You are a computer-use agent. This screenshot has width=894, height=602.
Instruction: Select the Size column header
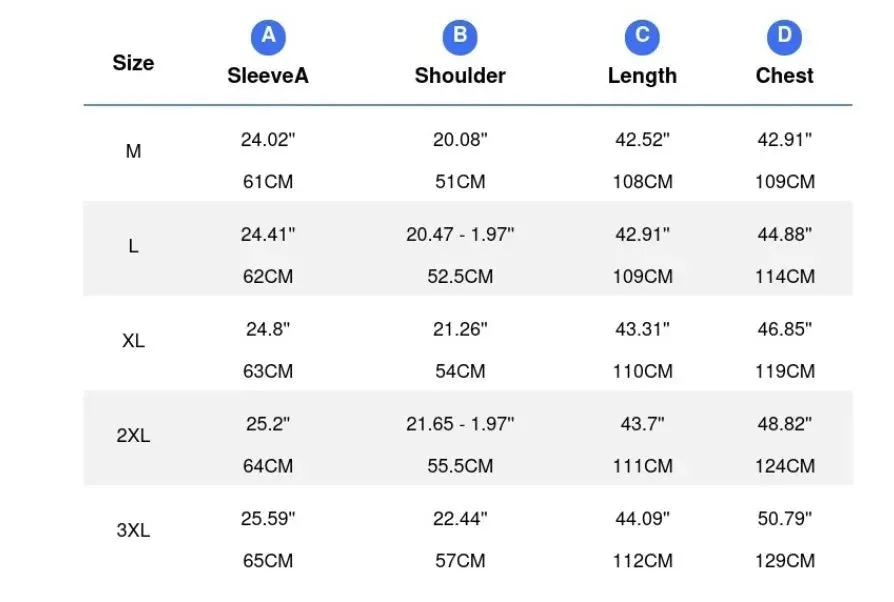pos(133,63)
